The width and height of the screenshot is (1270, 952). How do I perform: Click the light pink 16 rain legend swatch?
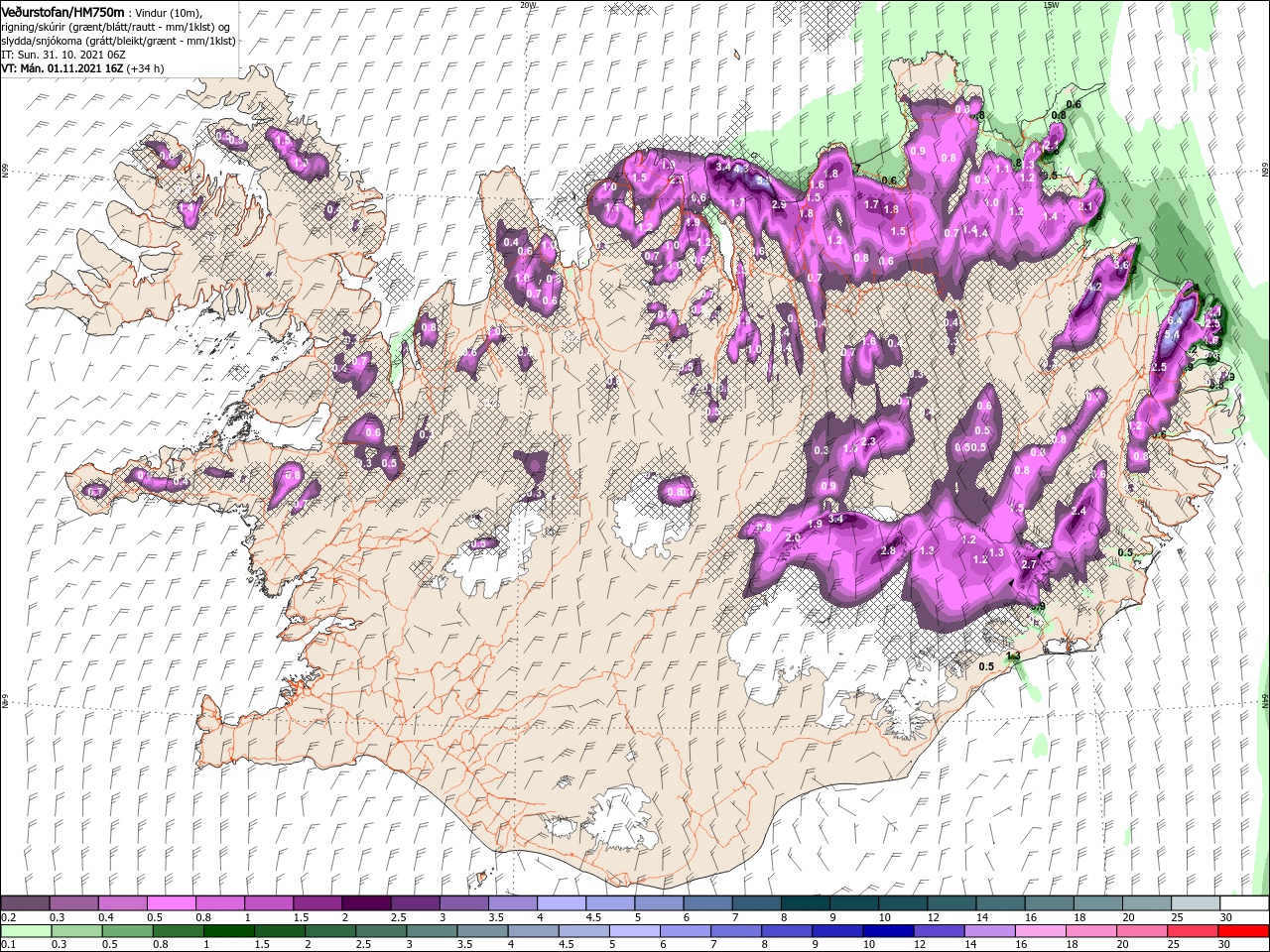tap(1040, 930)
